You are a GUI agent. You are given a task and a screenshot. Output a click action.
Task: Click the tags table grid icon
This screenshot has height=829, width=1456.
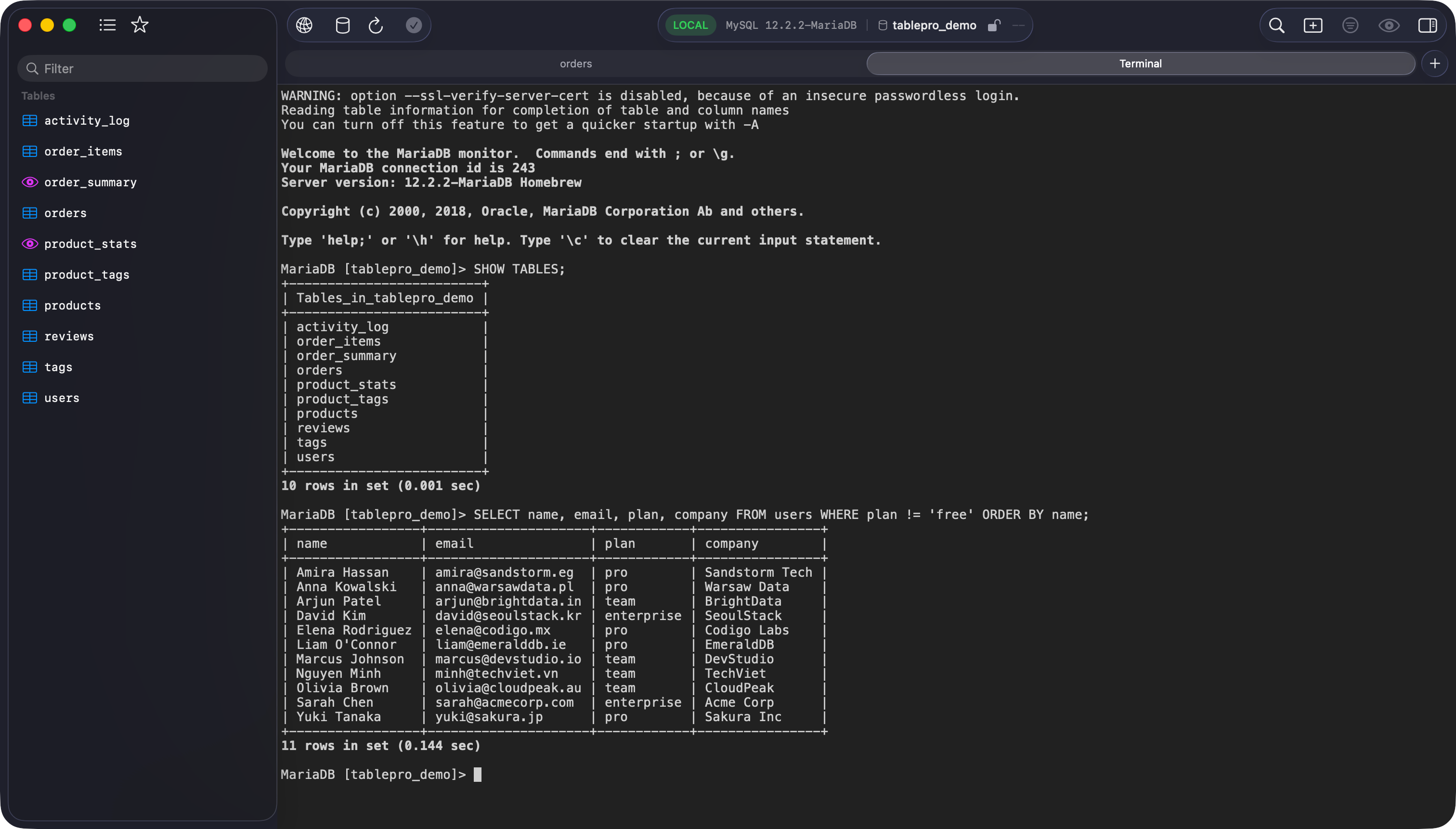(29, 367)
